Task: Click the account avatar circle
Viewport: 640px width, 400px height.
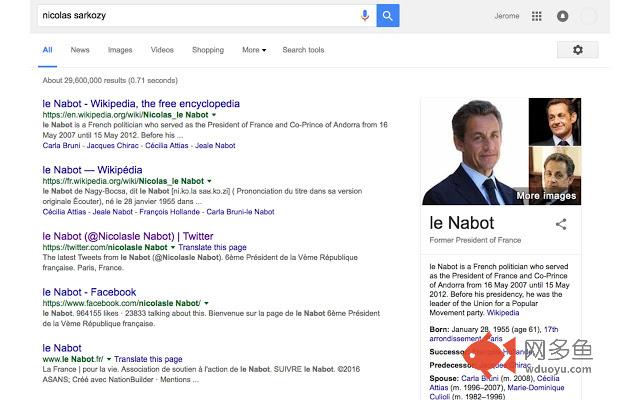Action: pos(588,16)
